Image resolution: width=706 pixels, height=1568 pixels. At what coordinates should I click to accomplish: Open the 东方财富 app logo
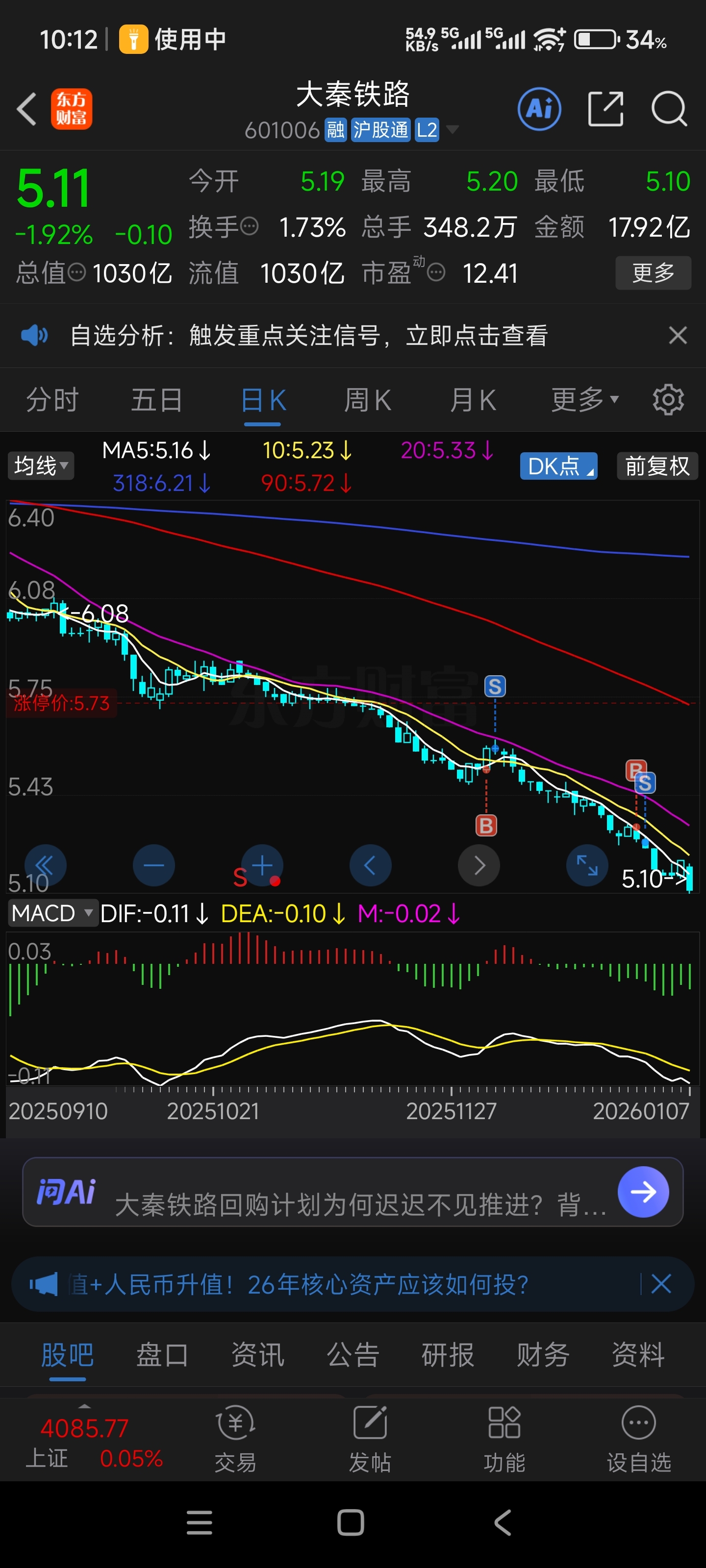(71, 109)
